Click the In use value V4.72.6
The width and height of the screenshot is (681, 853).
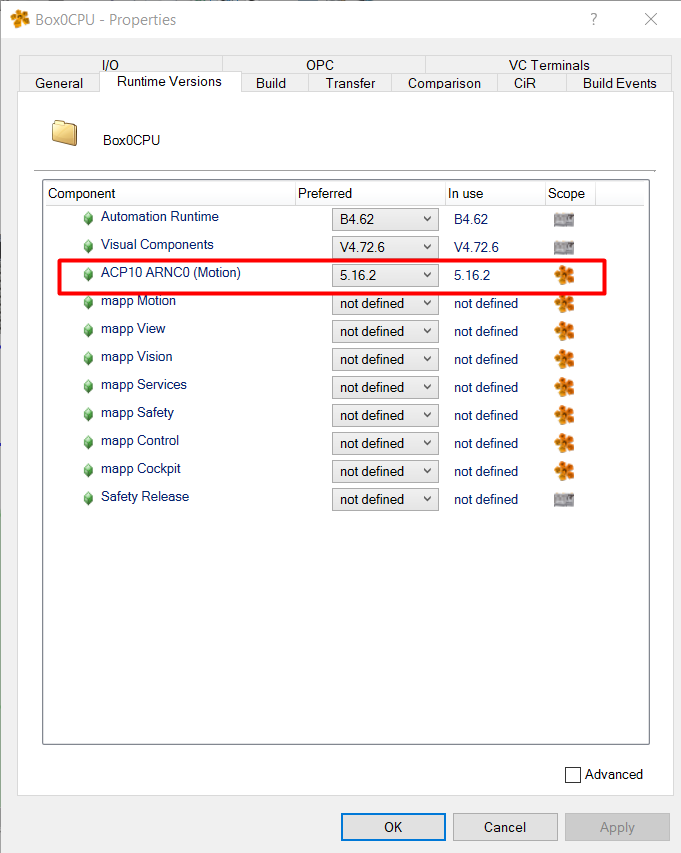(x=476, y=248)
